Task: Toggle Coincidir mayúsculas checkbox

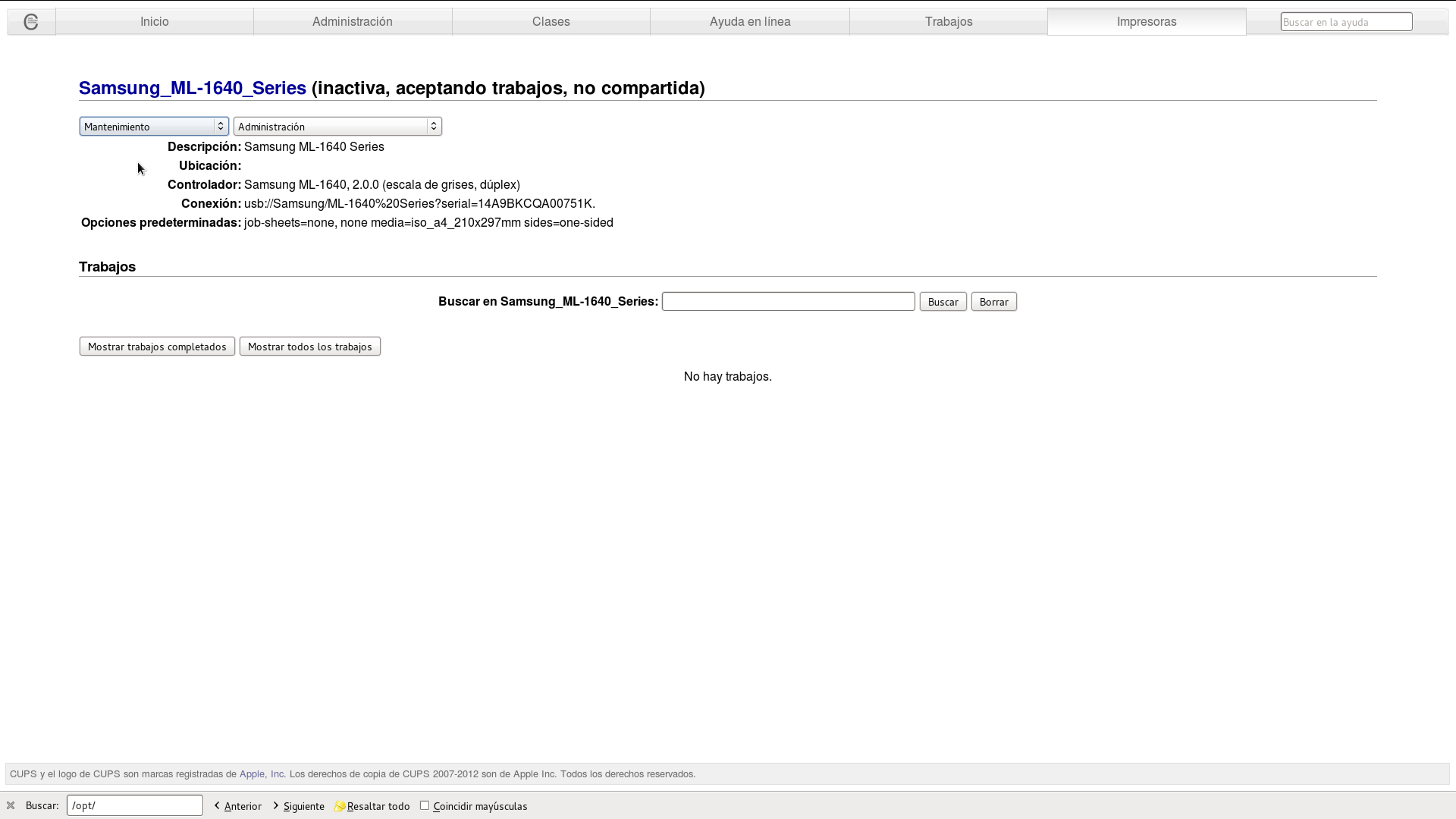Action: pyautogui.click(x=425, y=805)
